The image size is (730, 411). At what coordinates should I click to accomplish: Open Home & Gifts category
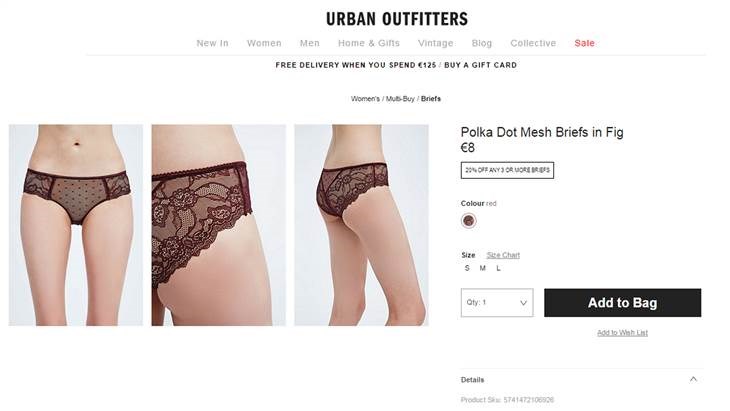coord(369,43)
